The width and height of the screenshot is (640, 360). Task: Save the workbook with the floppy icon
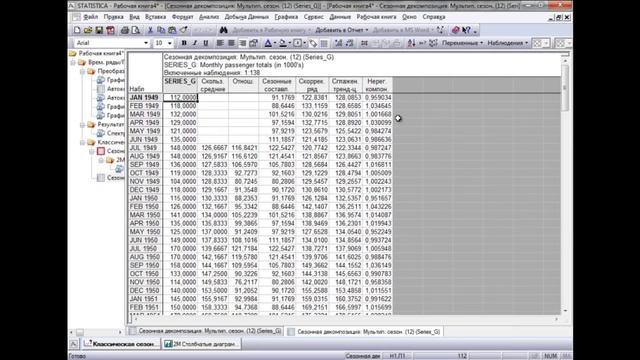point(99,30)
